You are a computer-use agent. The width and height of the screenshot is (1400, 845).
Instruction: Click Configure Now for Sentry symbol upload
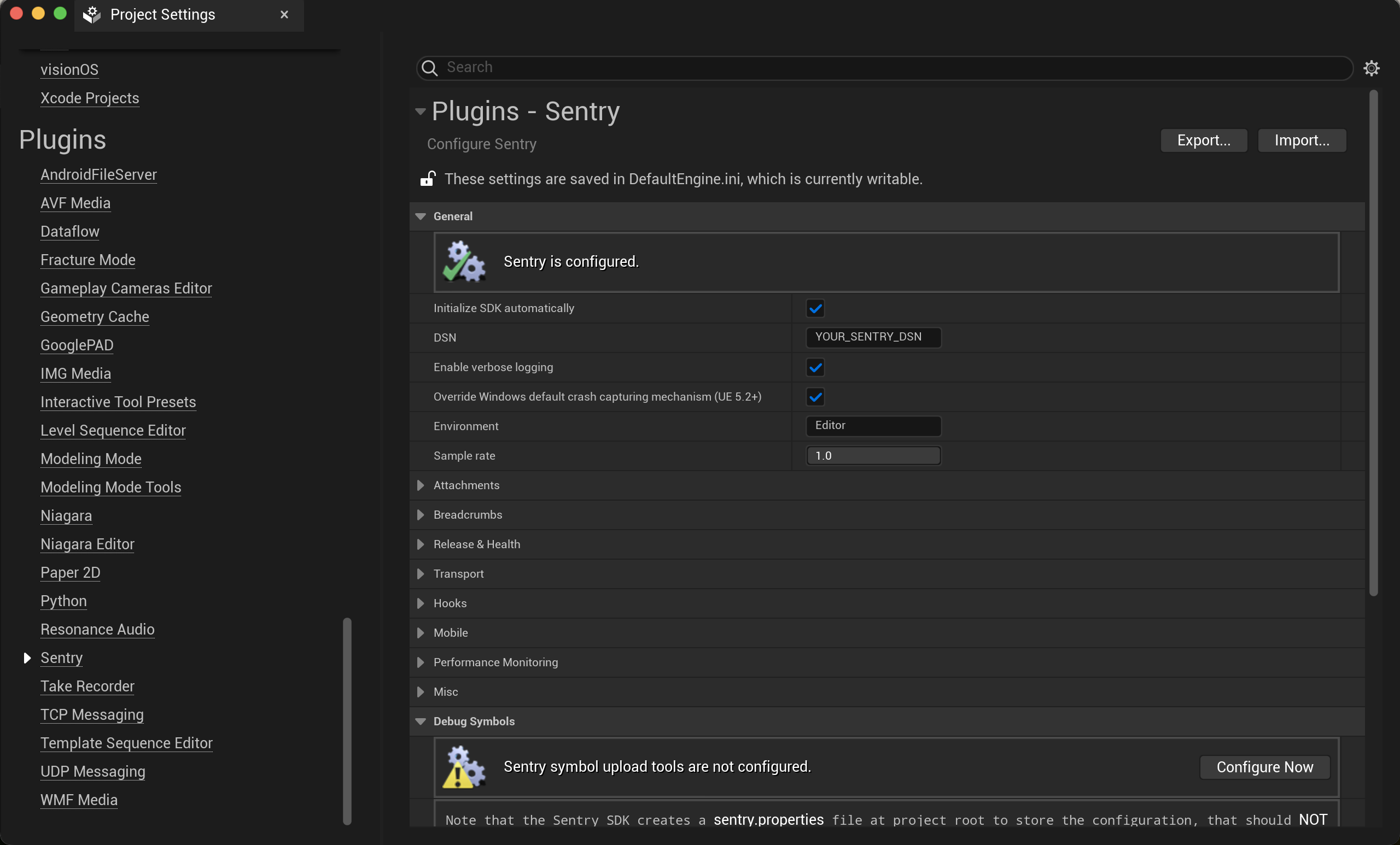pos(1264,767)
